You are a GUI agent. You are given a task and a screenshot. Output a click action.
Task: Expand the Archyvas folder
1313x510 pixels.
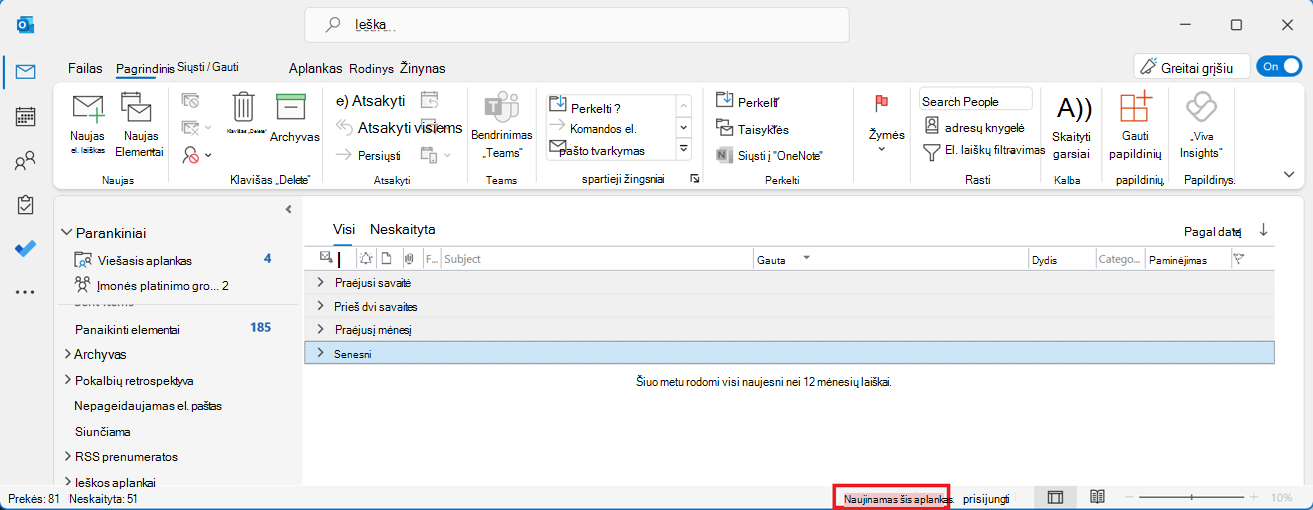[x=67, y=354]
